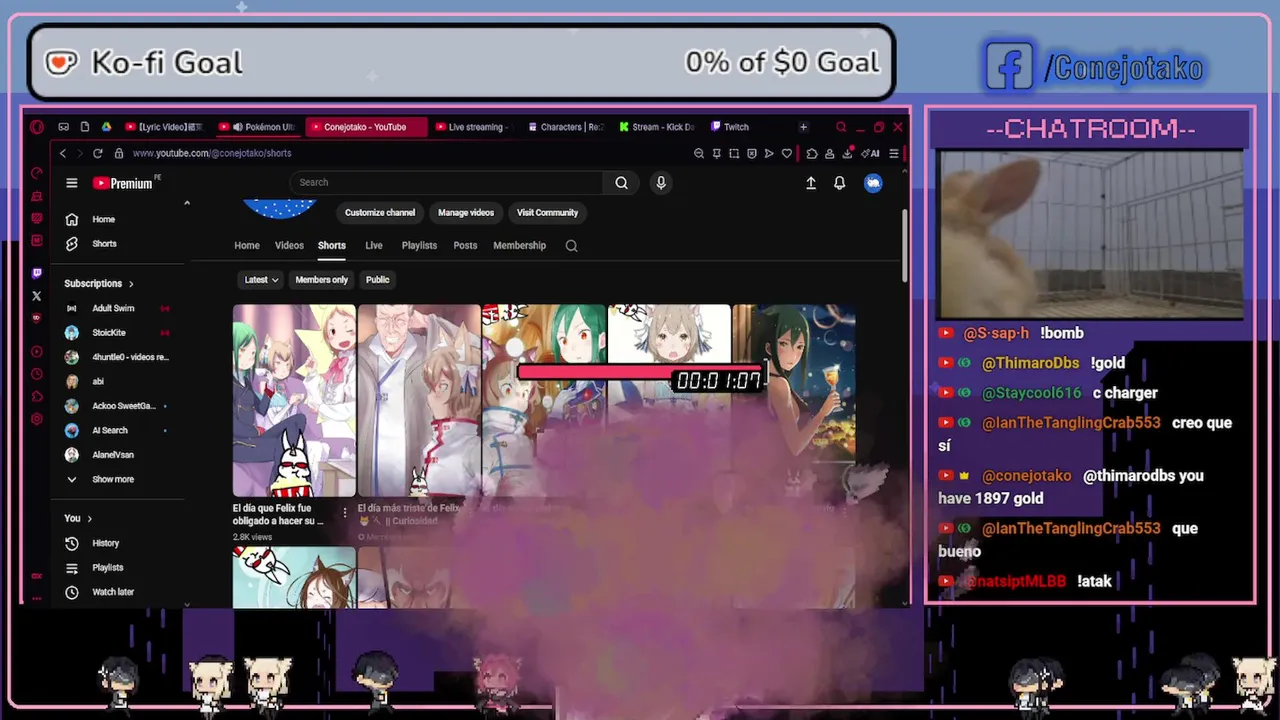Reload the page in browser
Viewport: 1280px width, 720px height.
97,153
